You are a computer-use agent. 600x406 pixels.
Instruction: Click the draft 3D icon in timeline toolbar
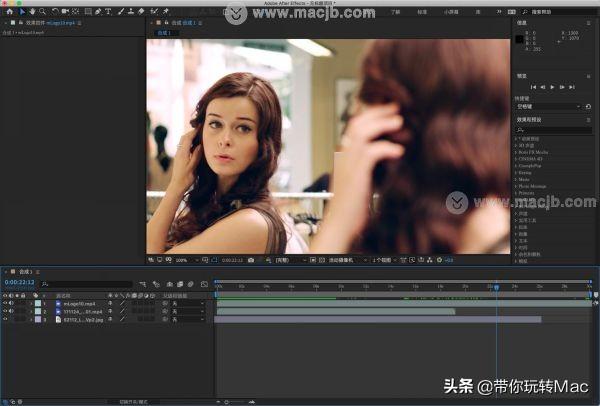[156, 284]
